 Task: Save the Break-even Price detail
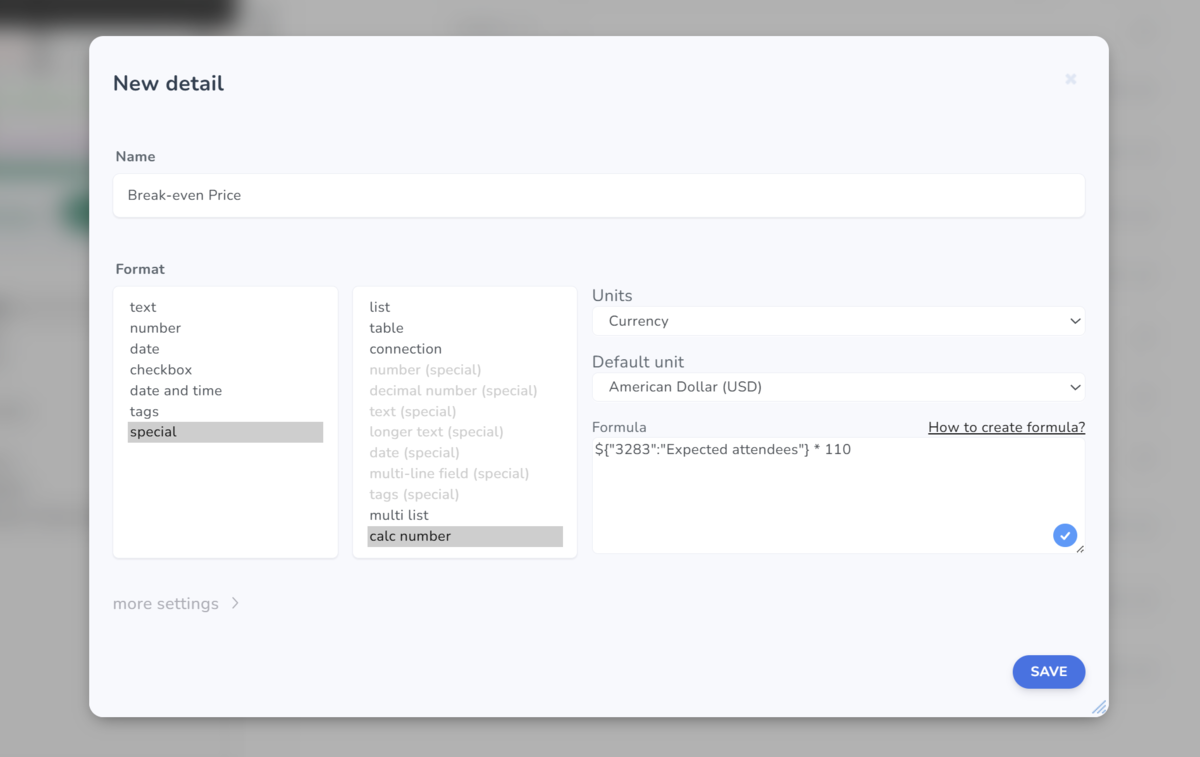1048,671
